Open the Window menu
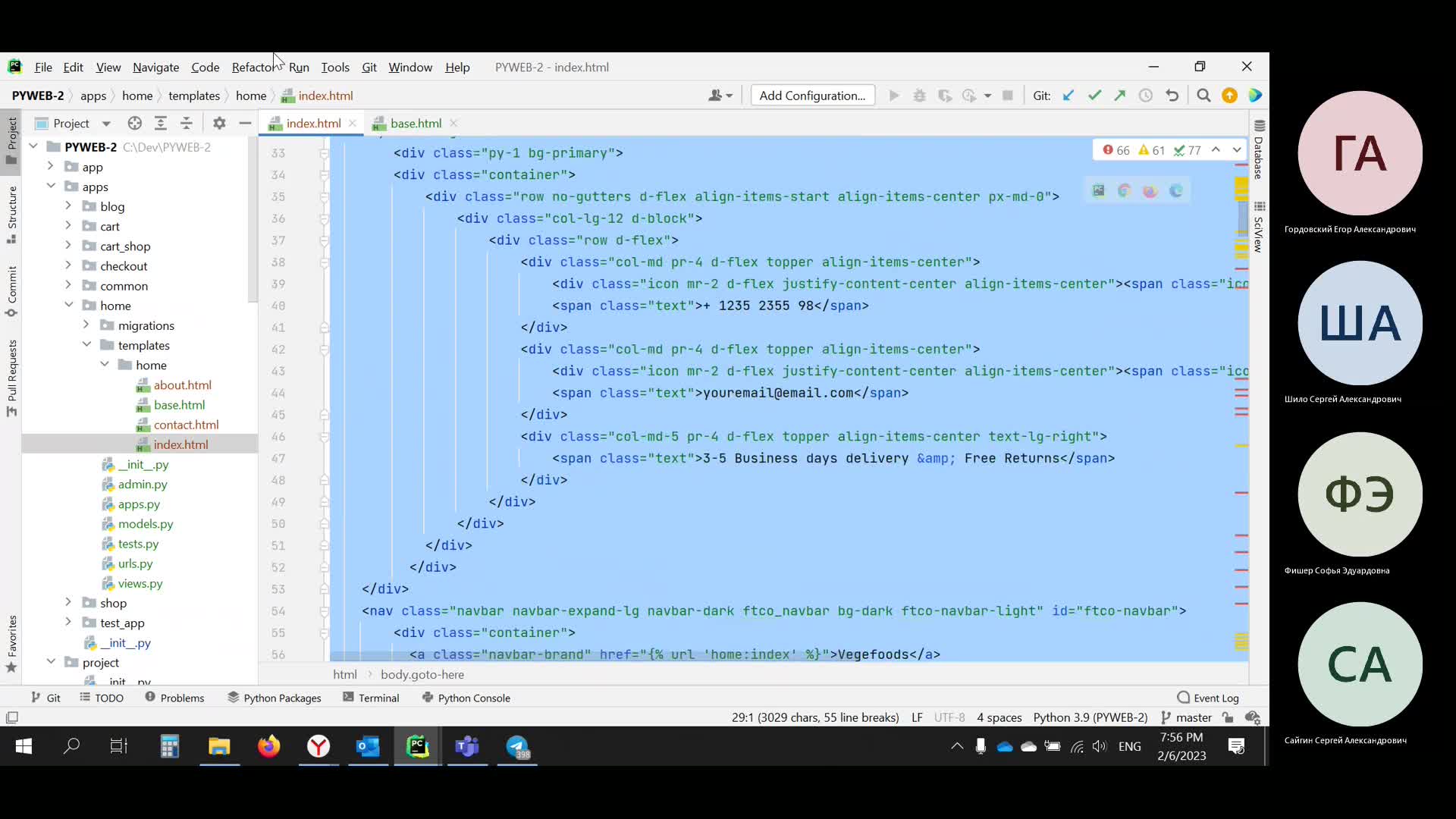Viewport: 1456px width, 819px height. 410,67
